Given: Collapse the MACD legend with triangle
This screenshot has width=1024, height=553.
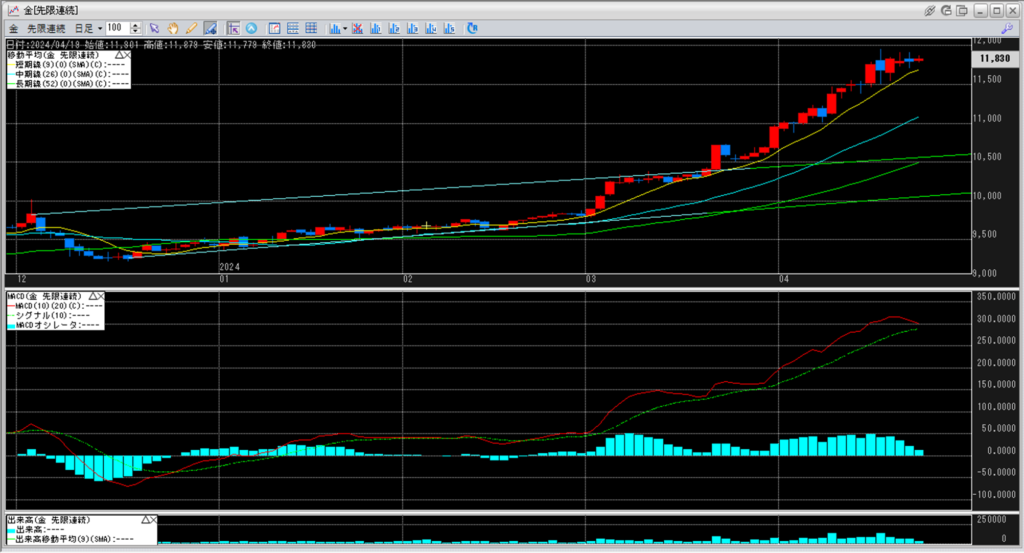Looking at the screenshot, I should coord(92,297).
